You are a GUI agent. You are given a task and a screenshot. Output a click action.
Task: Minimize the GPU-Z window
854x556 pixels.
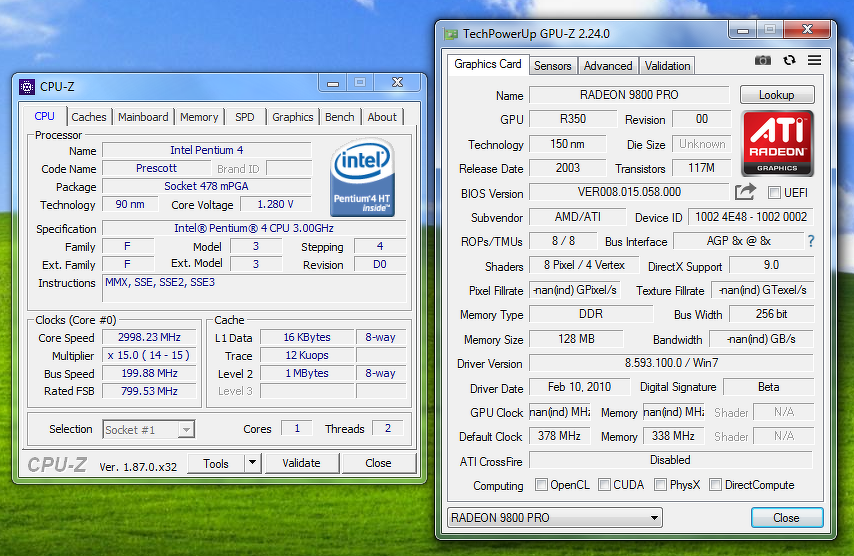coord(743,30)
